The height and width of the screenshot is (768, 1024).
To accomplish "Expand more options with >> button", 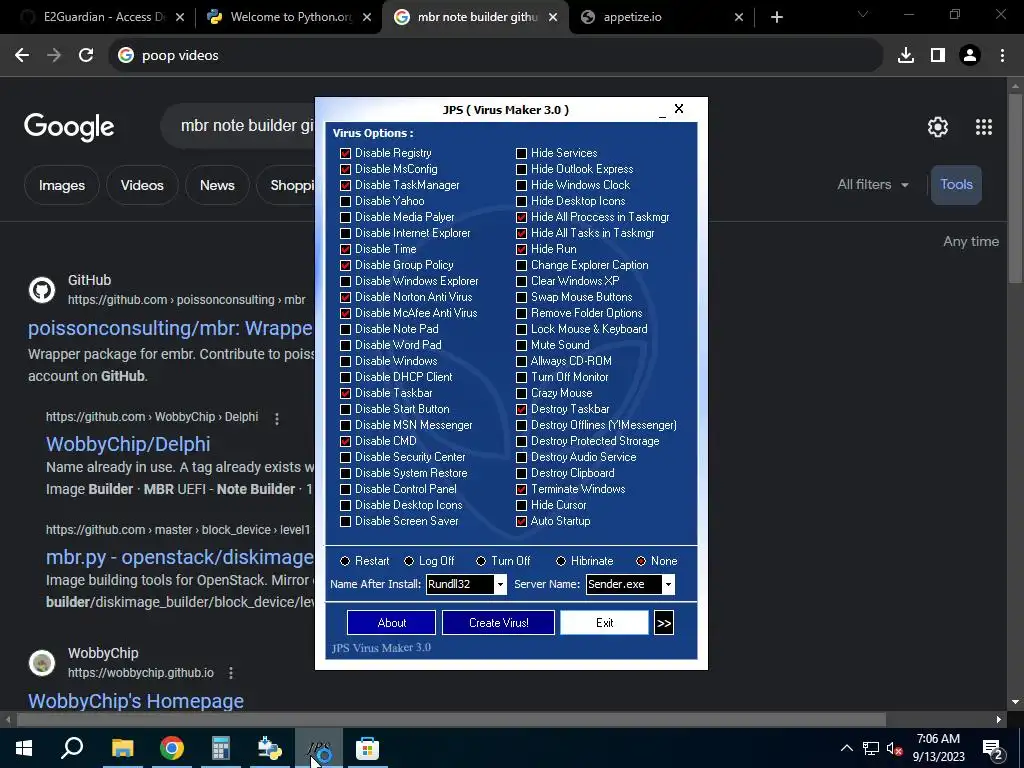I will (x=664, y=623).
